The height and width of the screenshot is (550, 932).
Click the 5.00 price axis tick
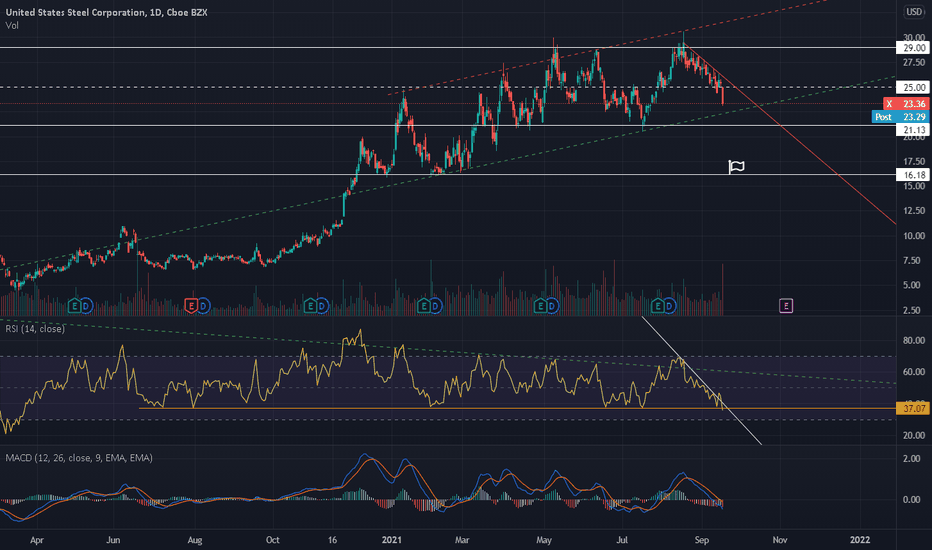914,285
